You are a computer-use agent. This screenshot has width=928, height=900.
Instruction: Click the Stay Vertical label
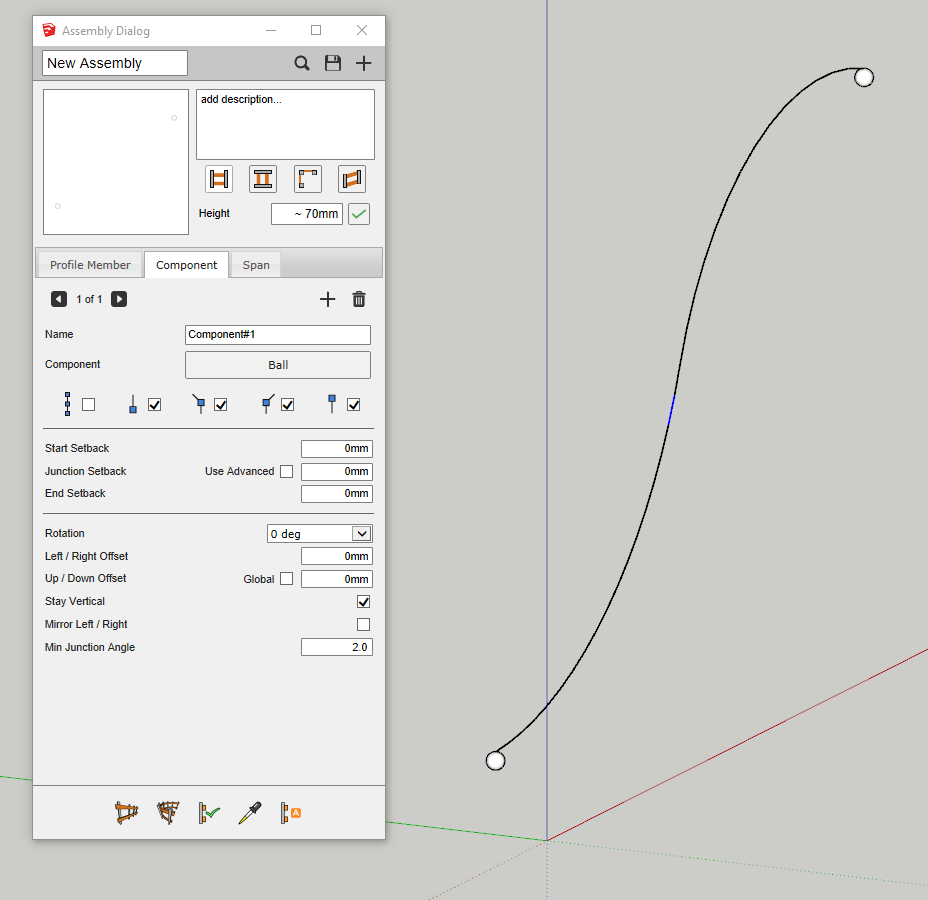(75, 602)
